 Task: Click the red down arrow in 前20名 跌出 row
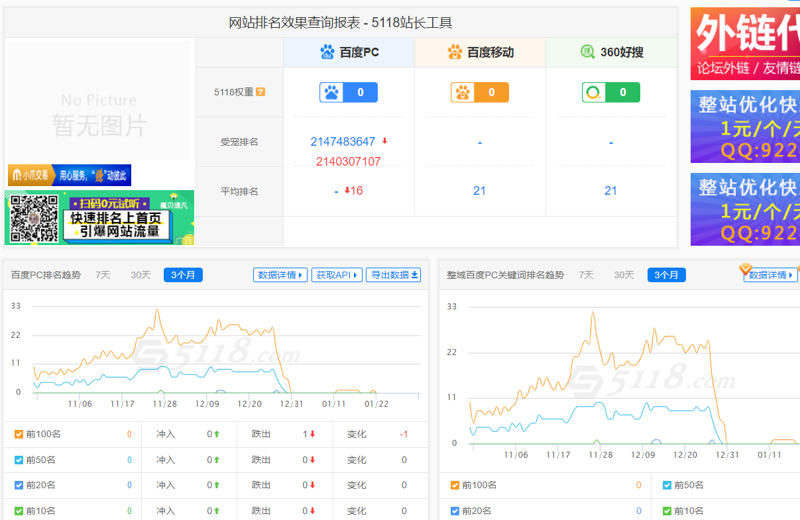[x=312, y=485]
